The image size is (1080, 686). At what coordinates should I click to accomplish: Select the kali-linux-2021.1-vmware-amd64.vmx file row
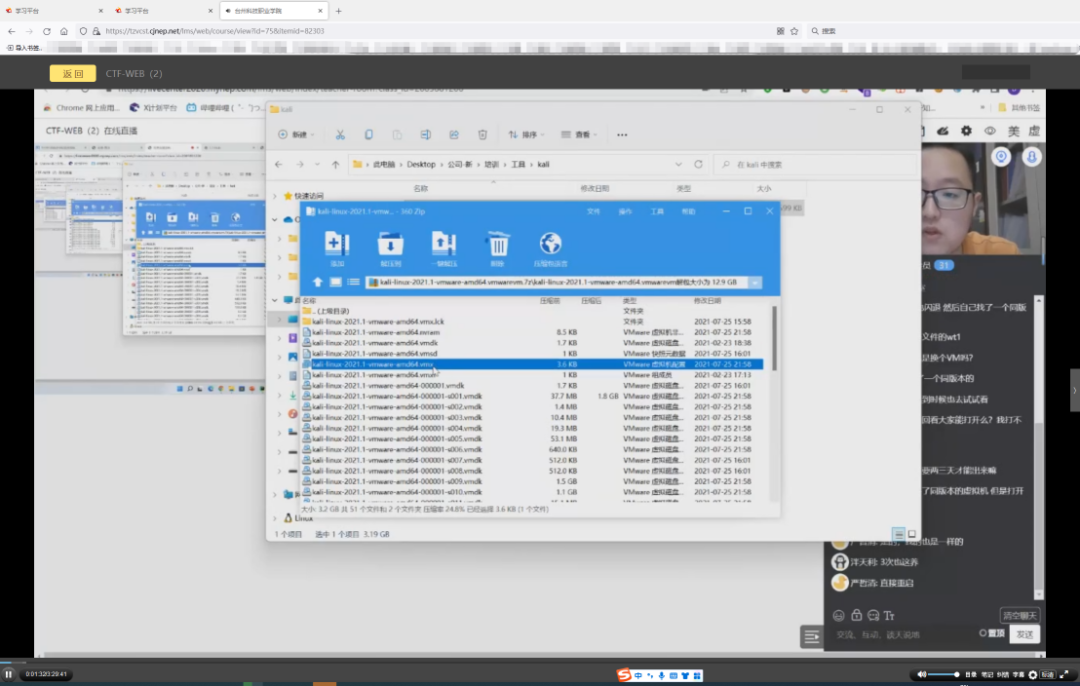pos(532,364)
